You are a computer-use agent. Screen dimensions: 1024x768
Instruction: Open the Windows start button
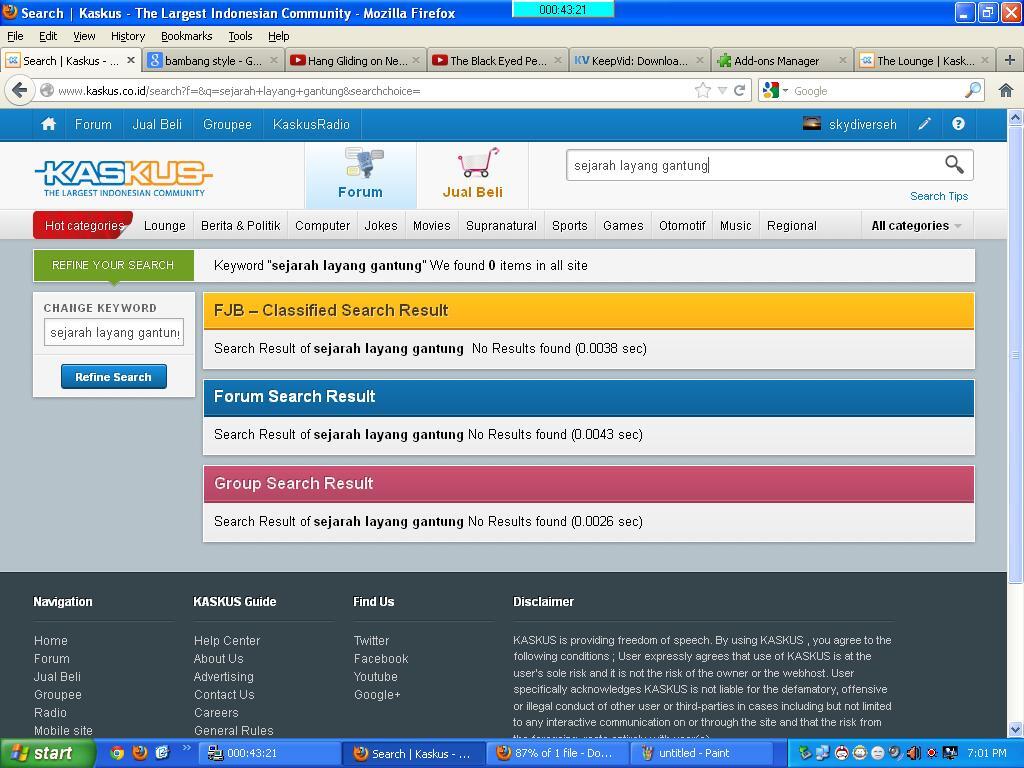[x=47, y=753]
